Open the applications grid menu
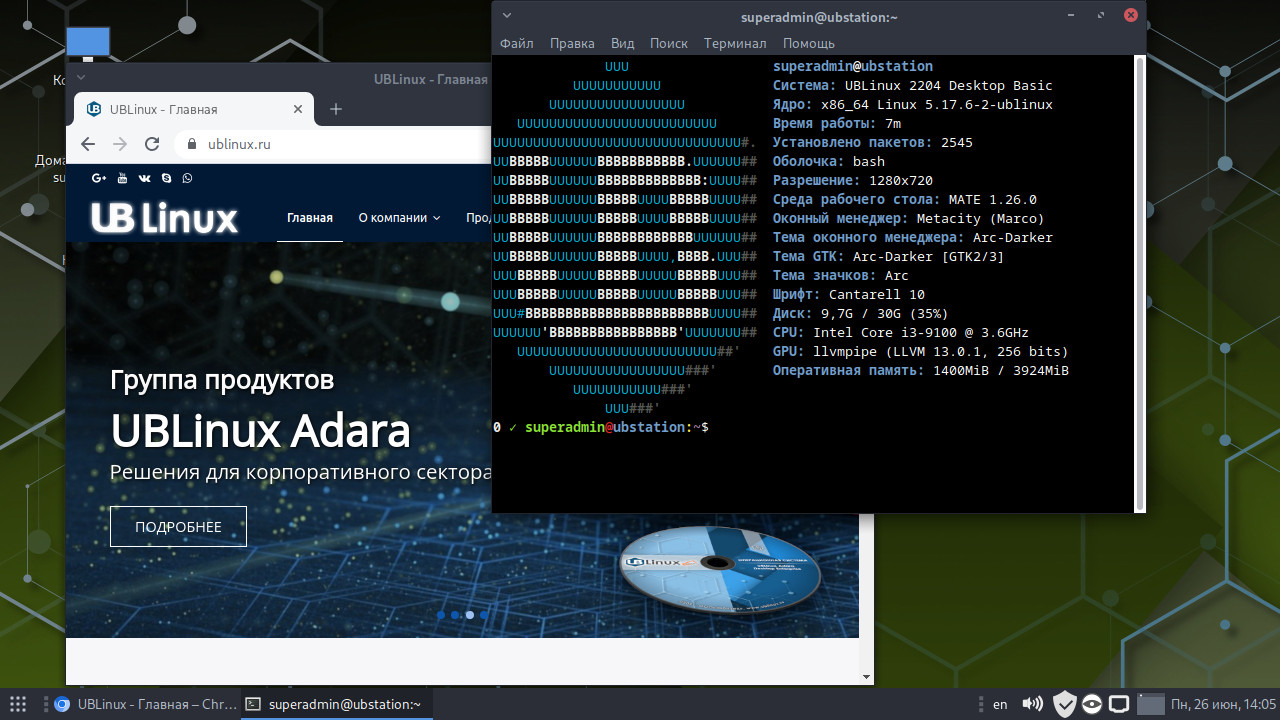Screen dimensions: 1280x720 pyautogui.click(x=17, y=704)
